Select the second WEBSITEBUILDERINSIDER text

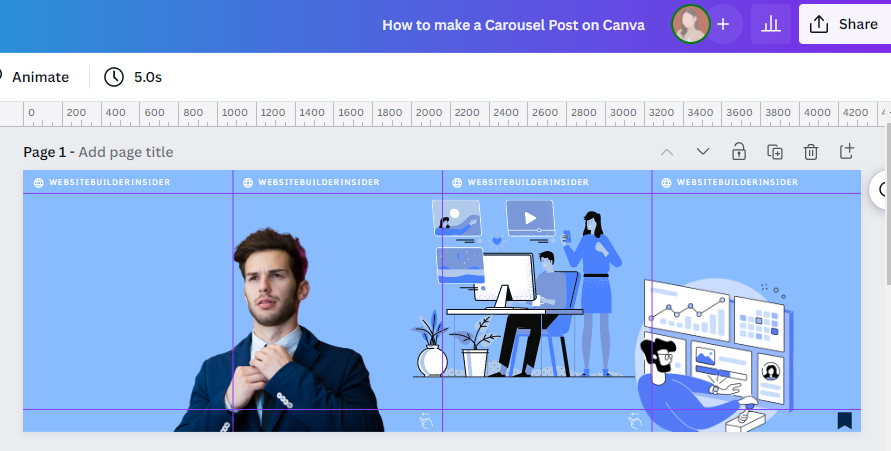click(319, 182)
